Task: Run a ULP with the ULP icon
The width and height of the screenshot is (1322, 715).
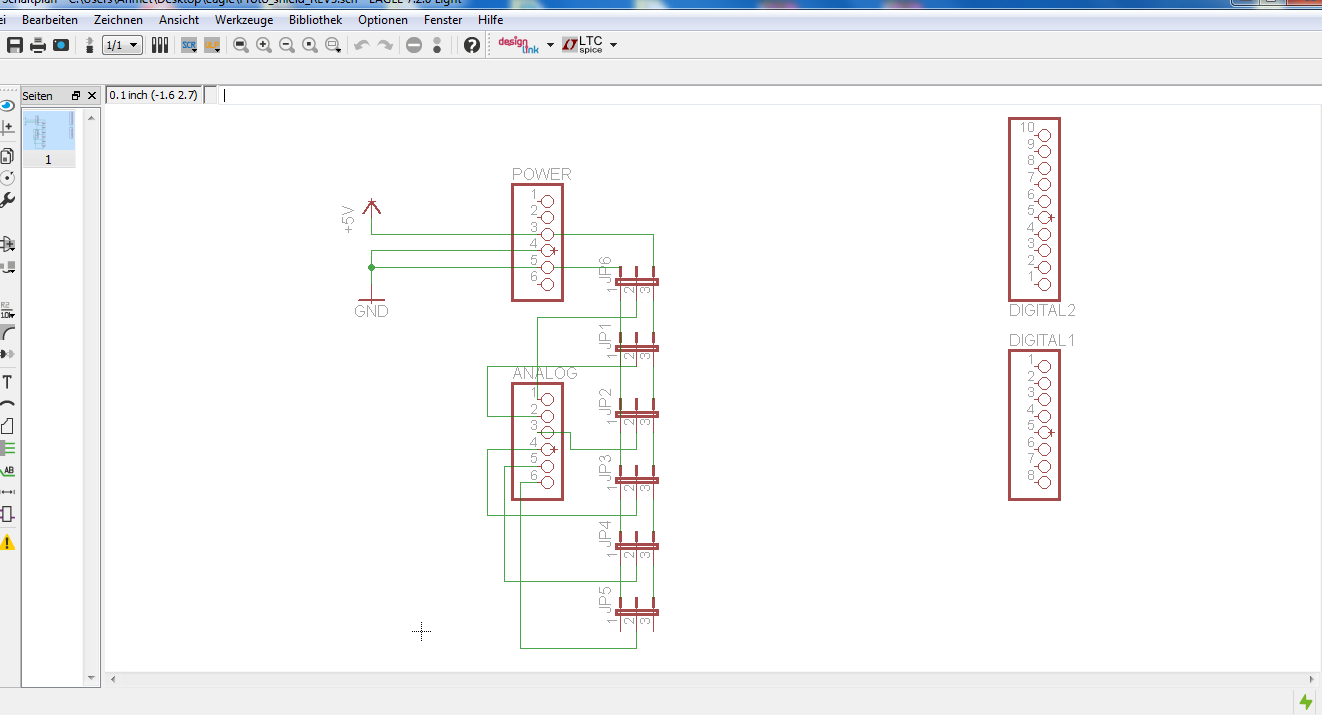Action: click(x=212, y=45)
